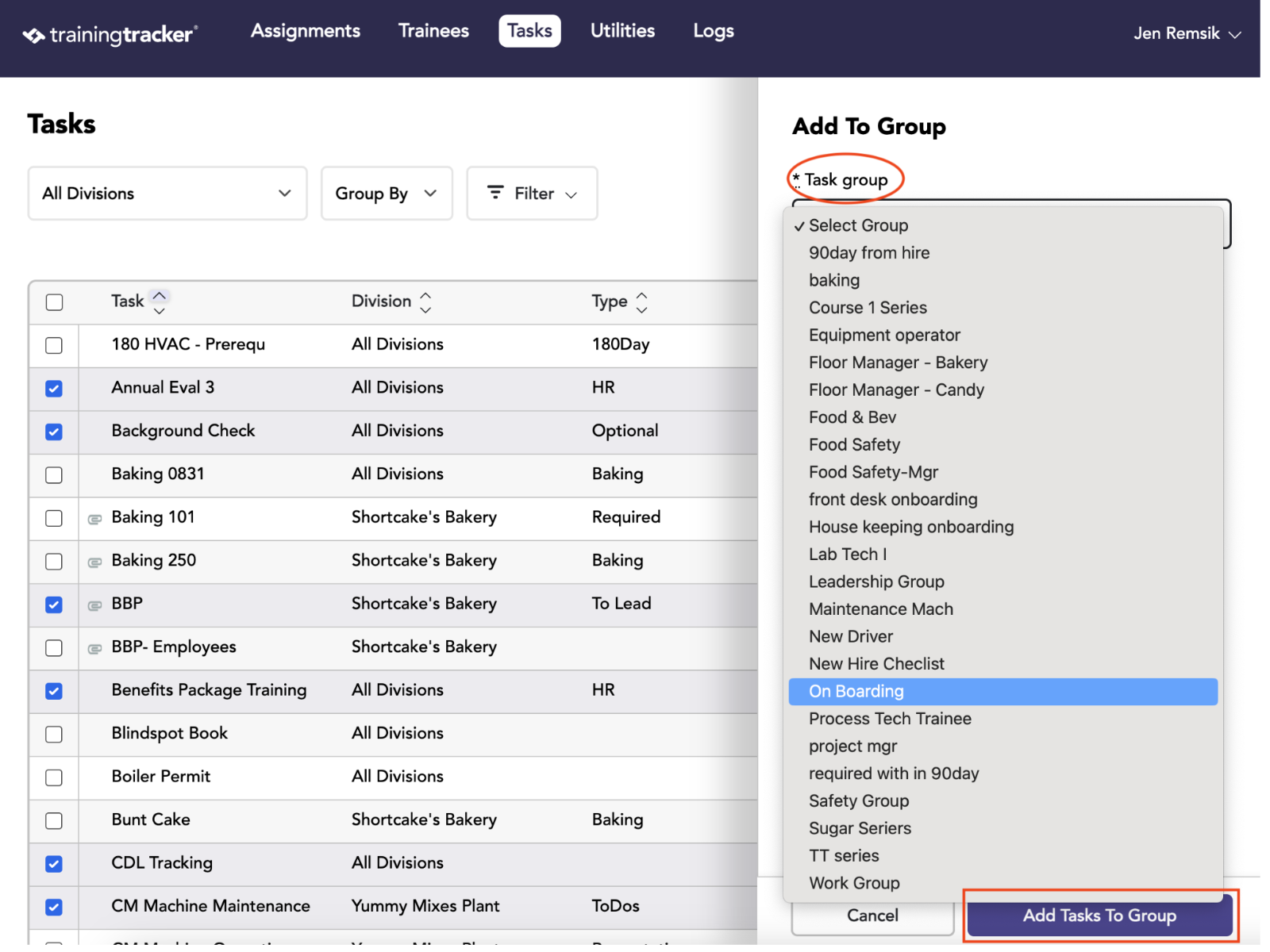1270x952 pixels.
Task: Select On Boarding from group list
Action: coord(1003,692)
